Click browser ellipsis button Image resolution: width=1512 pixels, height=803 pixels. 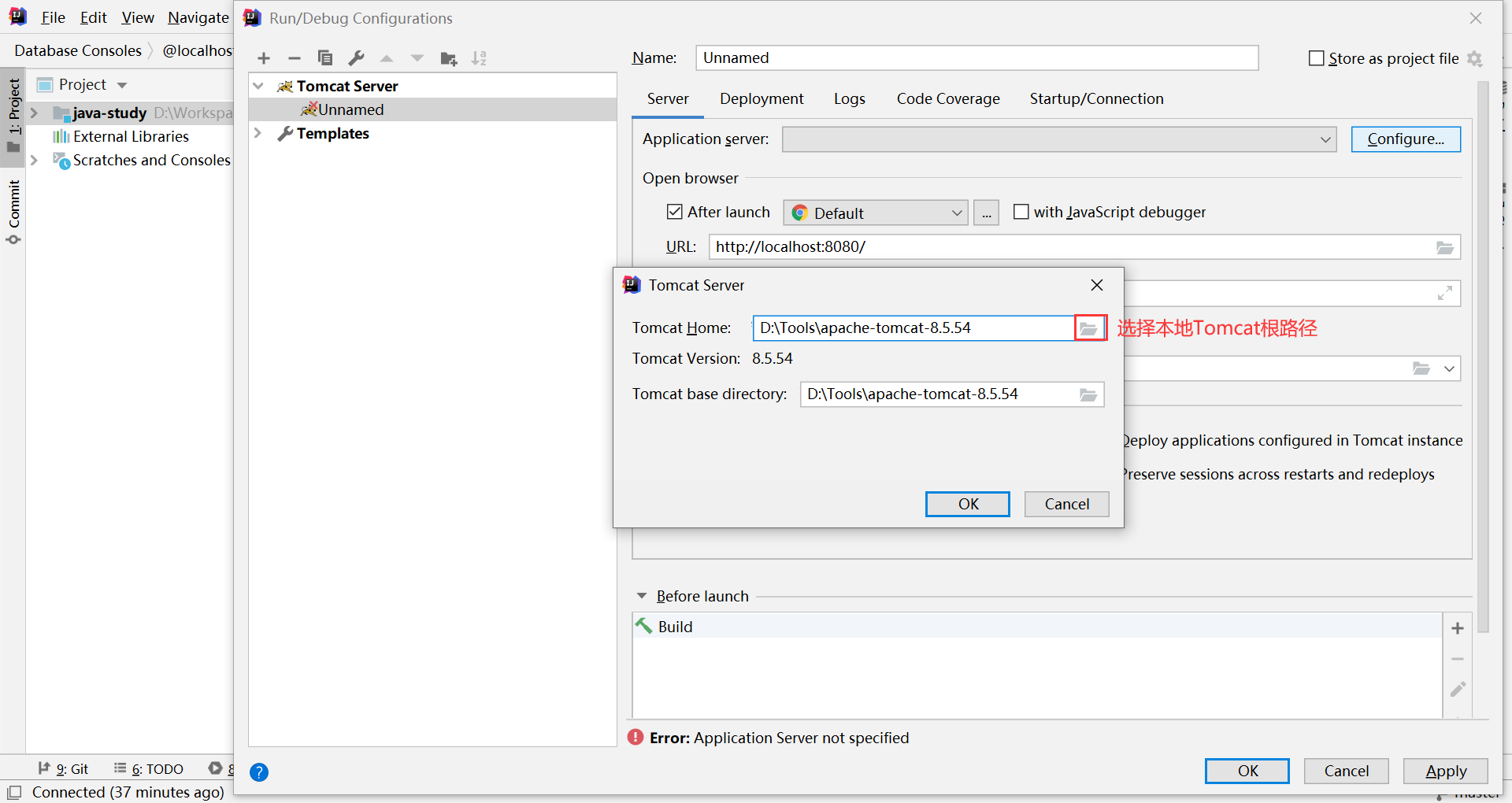point(987,213)
